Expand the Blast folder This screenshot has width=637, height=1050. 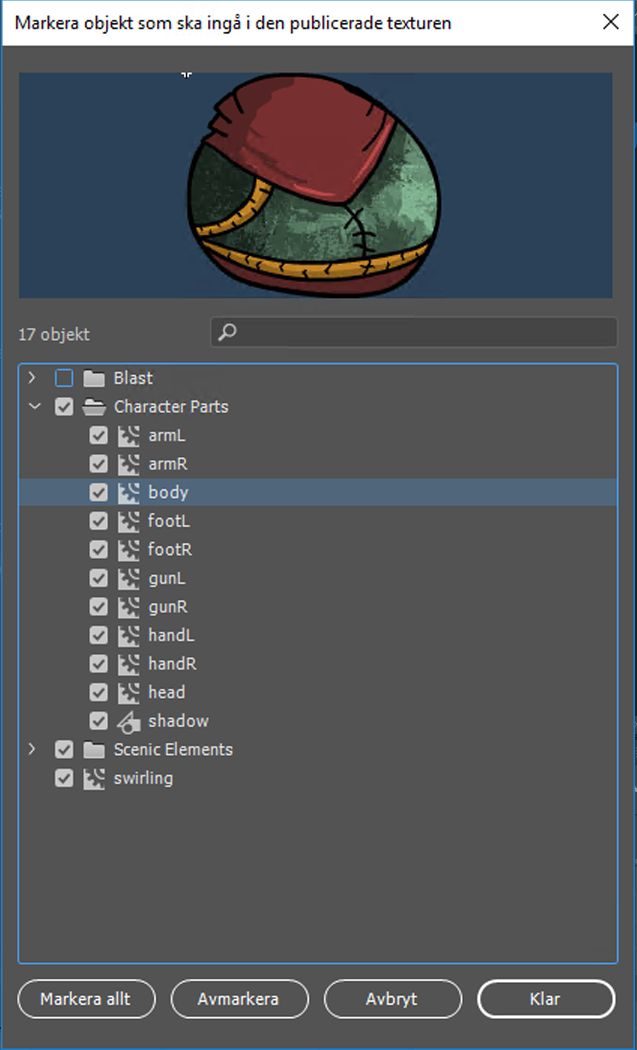[x=32, y=378]
